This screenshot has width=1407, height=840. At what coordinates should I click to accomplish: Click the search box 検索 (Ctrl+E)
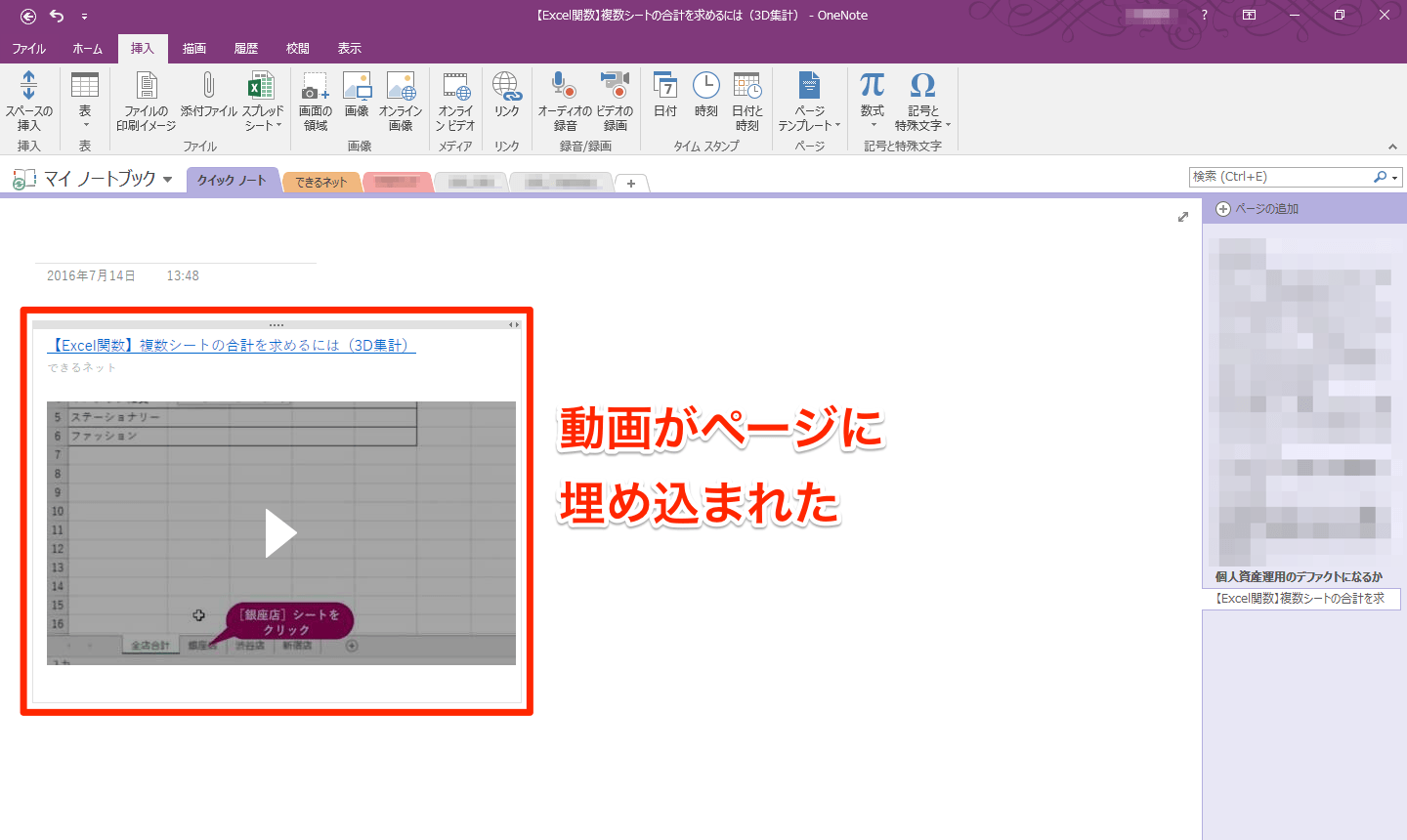click(1280, 177)
